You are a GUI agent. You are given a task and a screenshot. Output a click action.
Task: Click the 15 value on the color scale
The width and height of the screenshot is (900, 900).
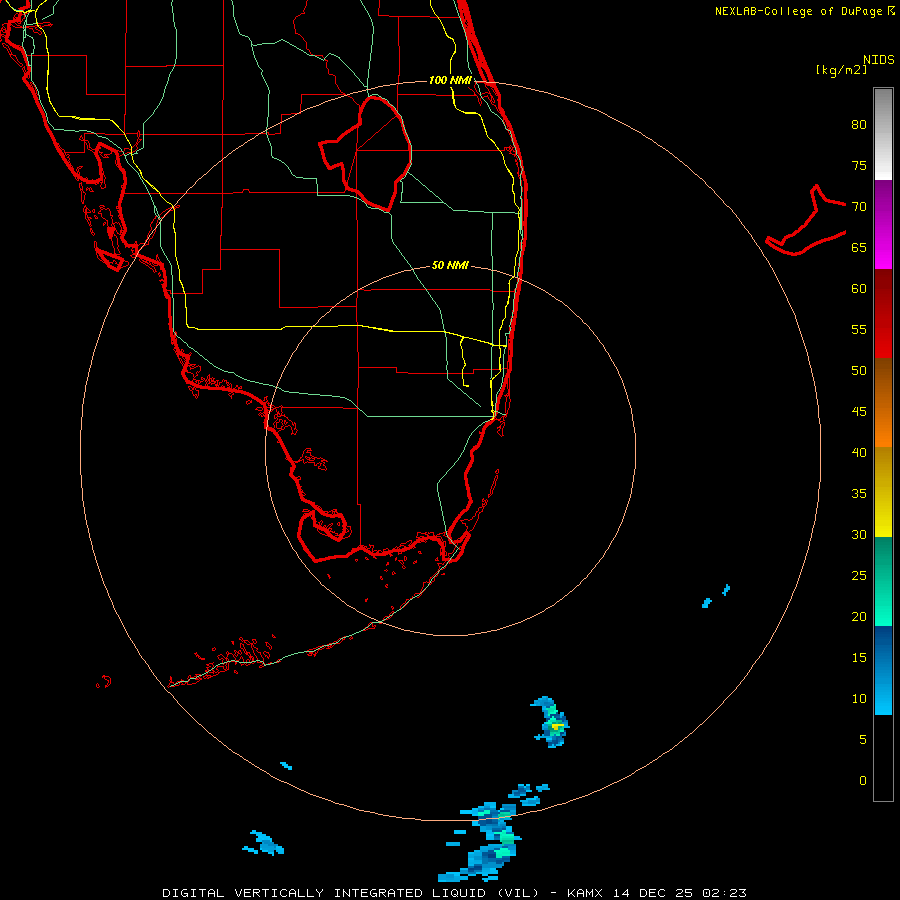[x=859, y=658]
